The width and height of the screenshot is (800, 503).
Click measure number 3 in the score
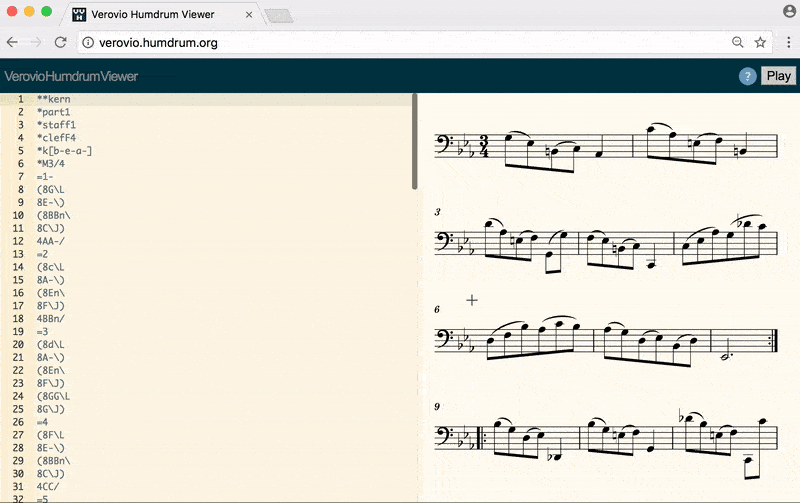437,212
